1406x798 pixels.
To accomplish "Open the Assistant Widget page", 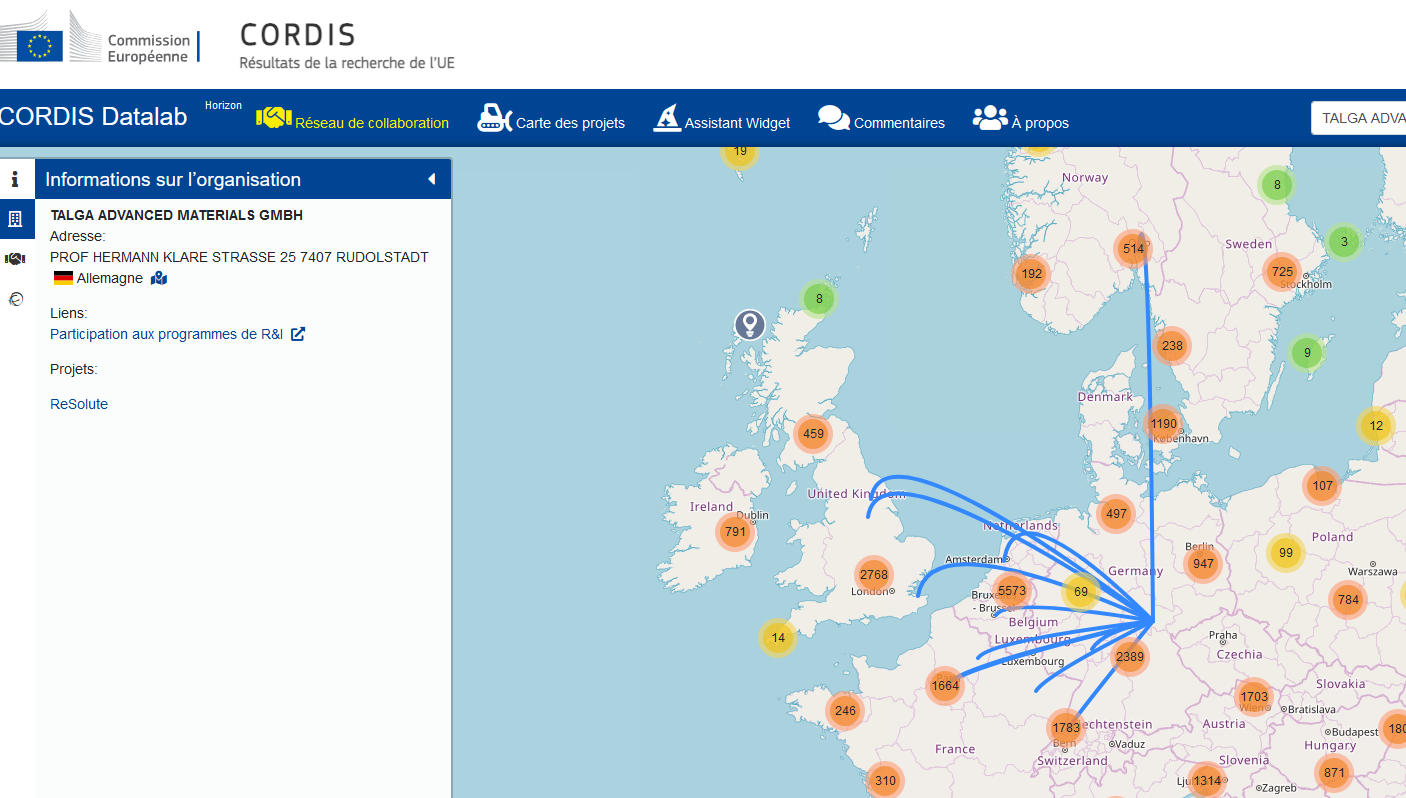I will [721, 122].
